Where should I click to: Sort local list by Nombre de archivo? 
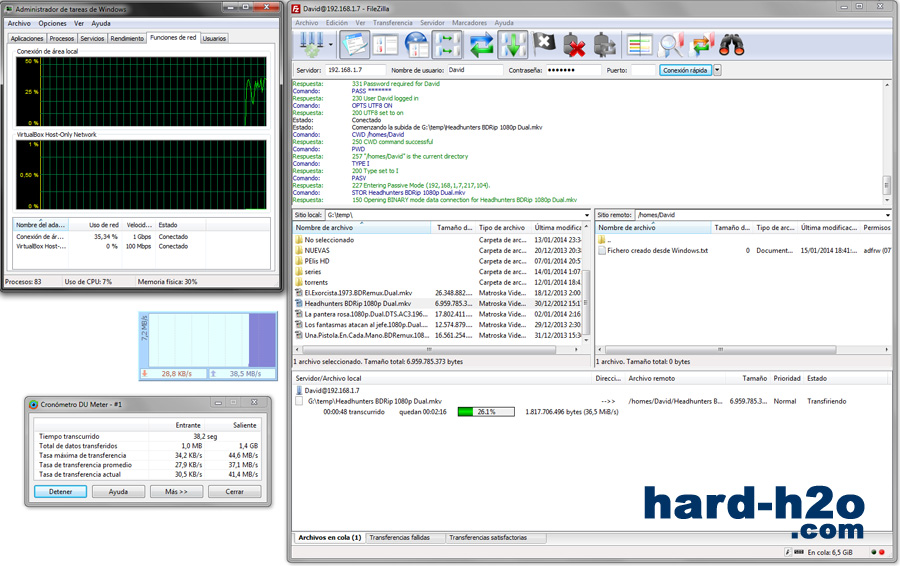click(362, 228)
